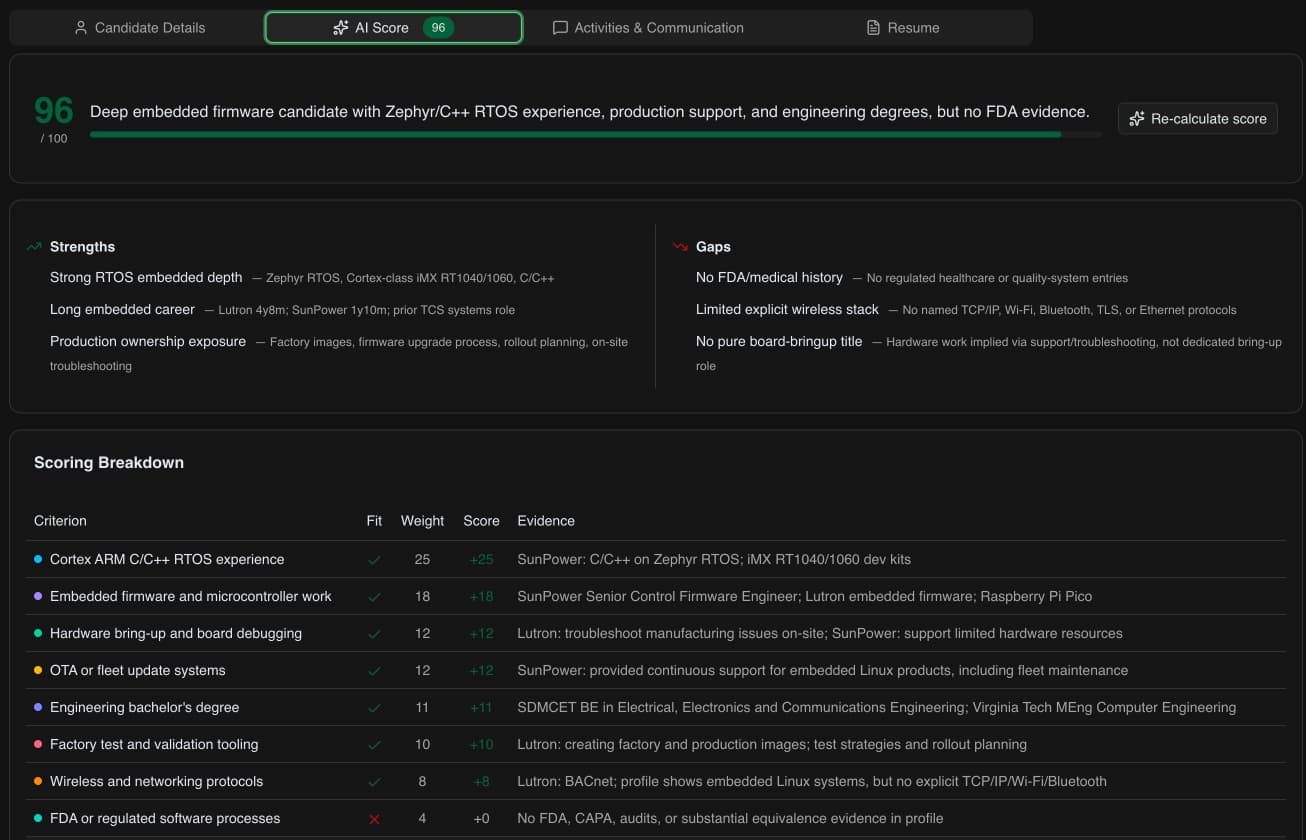Click the weight value 11

click(x=422, y=708)
